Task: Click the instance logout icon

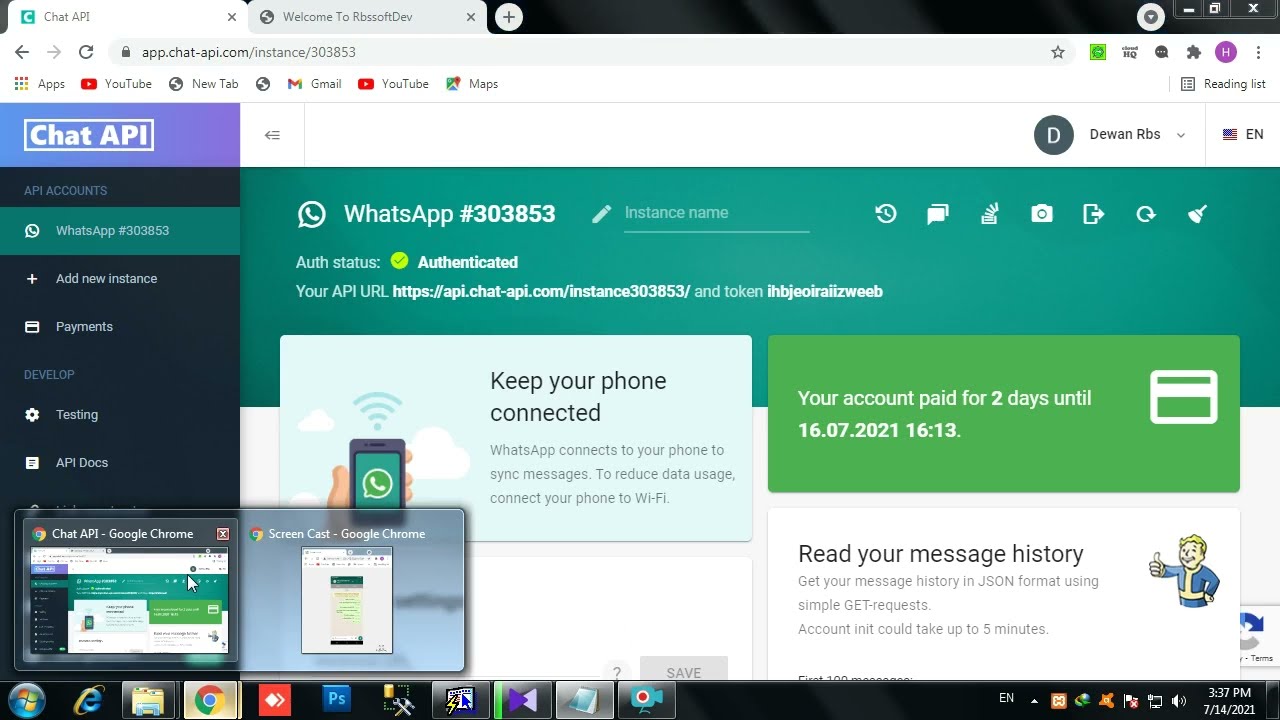Action: point(1094,213)
